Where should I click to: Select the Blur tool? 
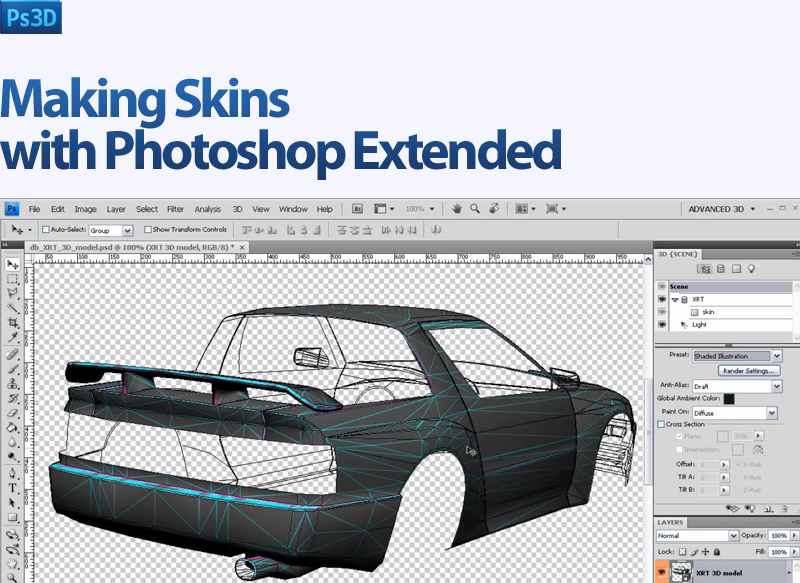[13, 442]
